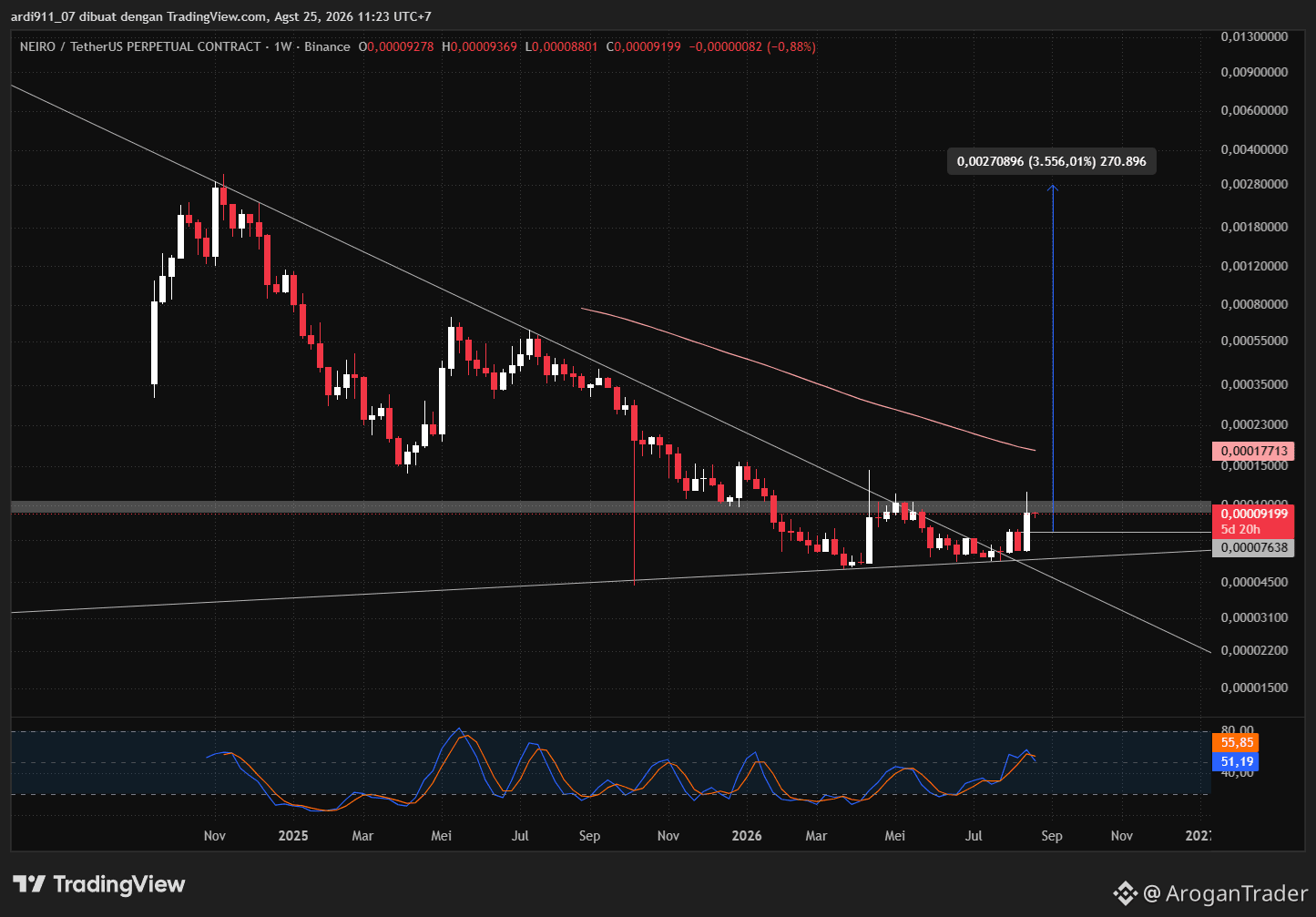Click the blue stochastic value 51,19
The image size is (1316, 917).
pos(1237,761)
